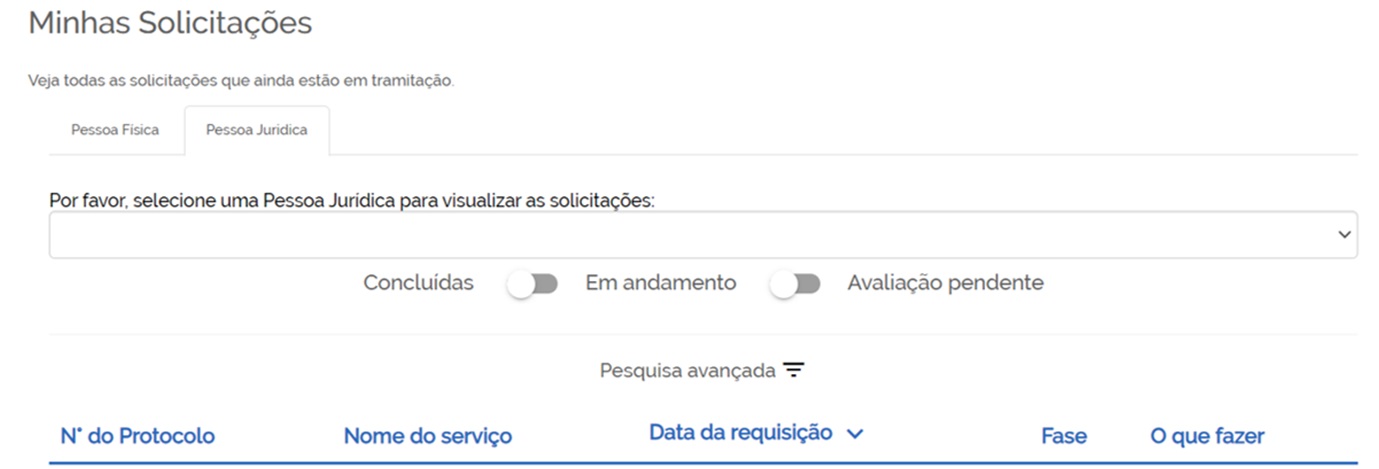Open Pesquisa avançada text link
Screen dimensions: 1379x469
coord(687,371)
